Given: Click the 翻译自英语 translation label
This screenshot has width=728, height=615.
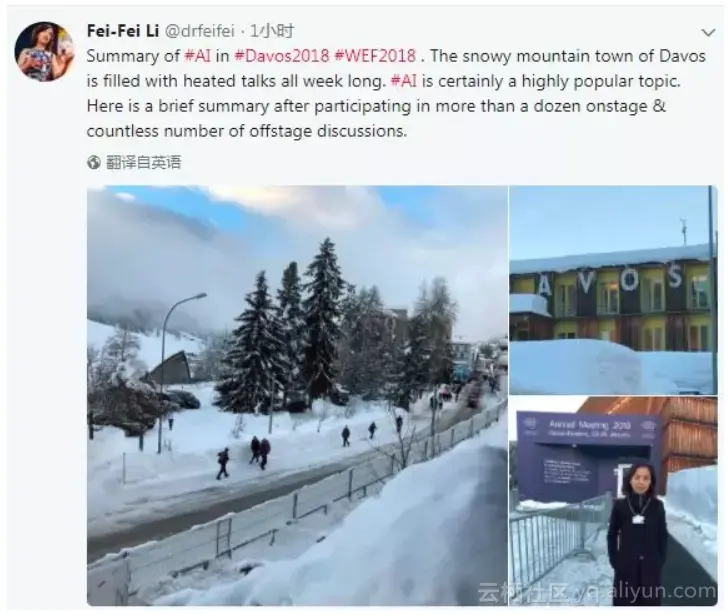Looking at the screenshot, I should (143, 162).
